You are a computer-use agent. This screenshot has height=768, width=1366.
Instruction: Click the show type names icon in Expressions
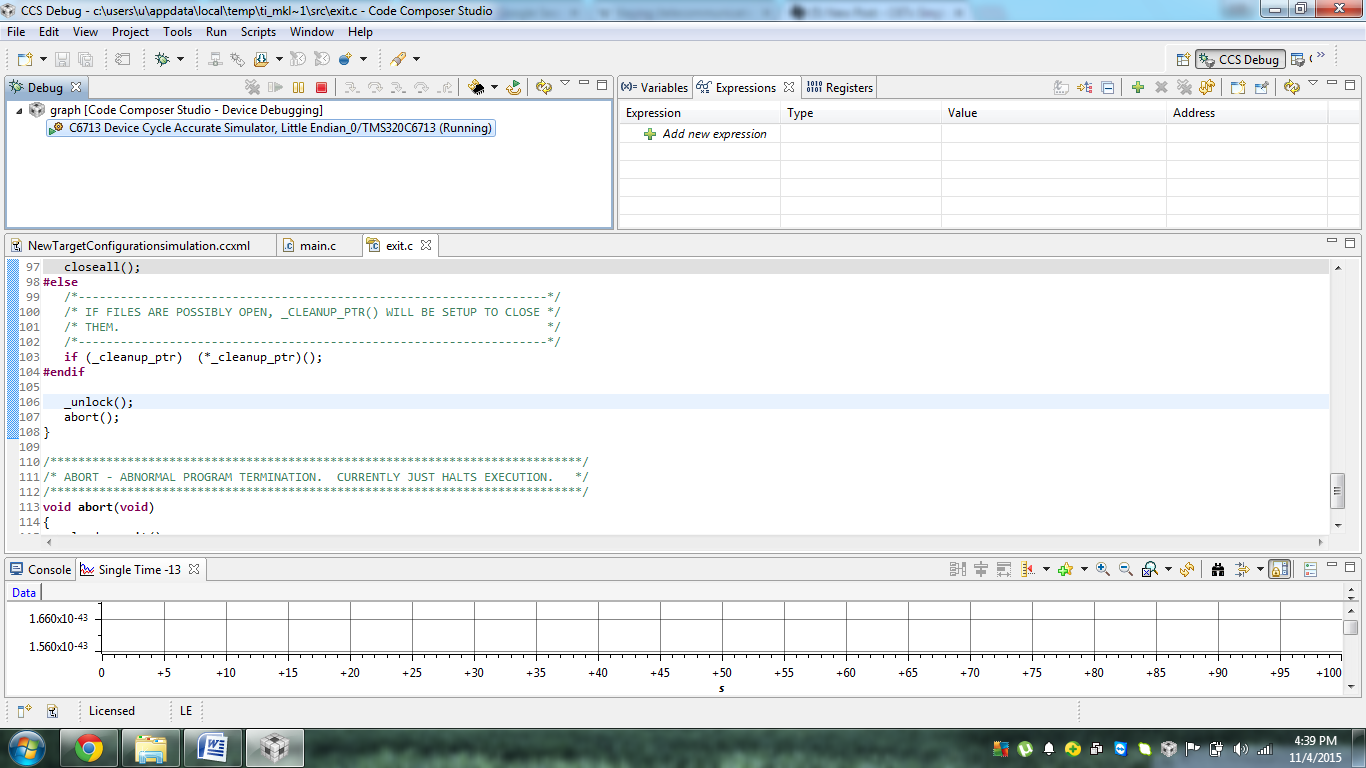pos(1062,88)
